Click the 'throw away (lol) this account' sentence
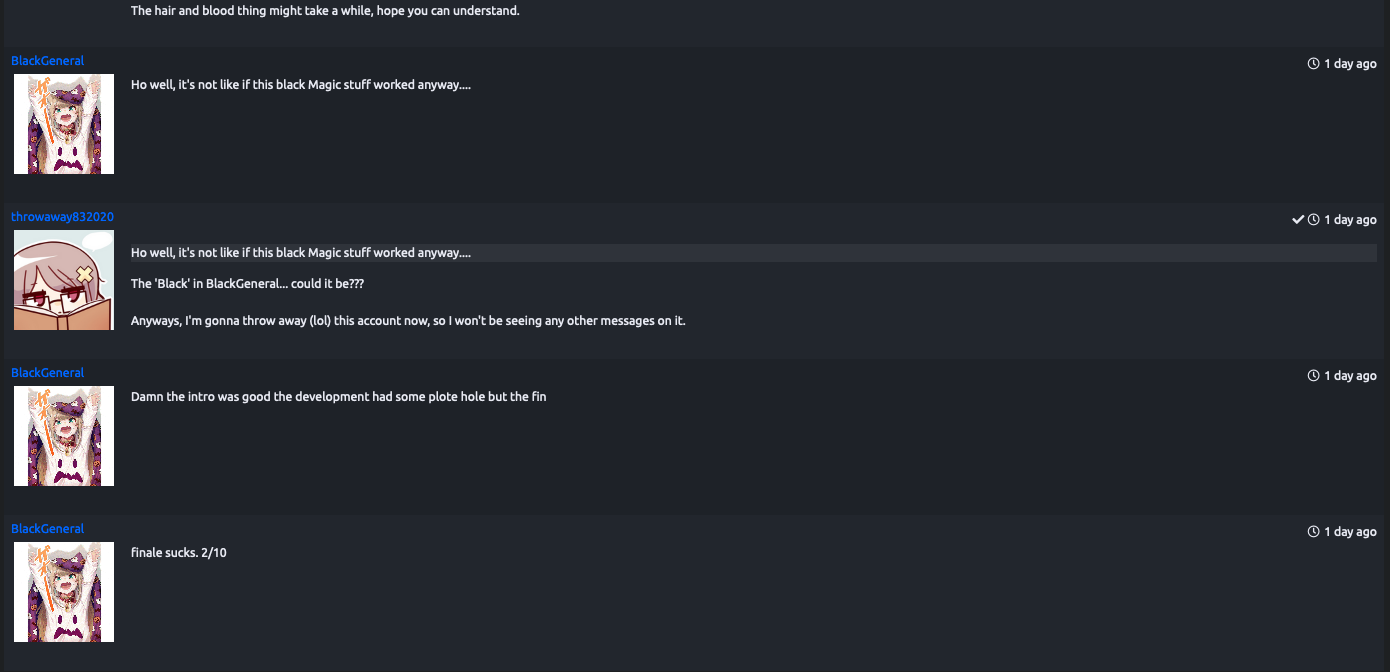Screen dimensions: 1390x672 click(x=408, y=321)
